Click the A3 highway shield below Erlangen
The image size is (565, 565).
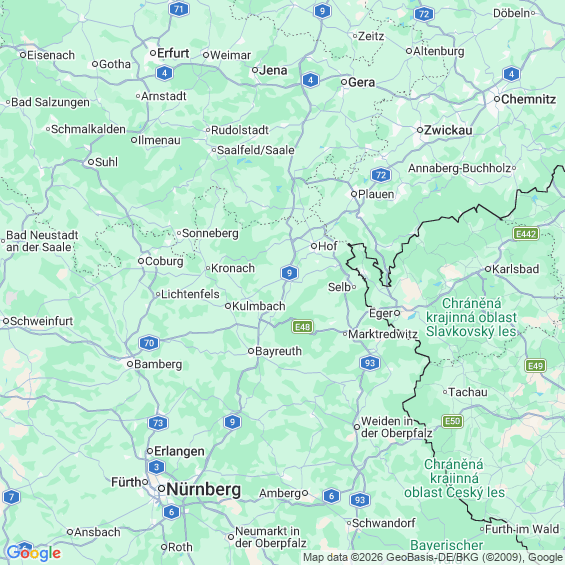(156, 467)
